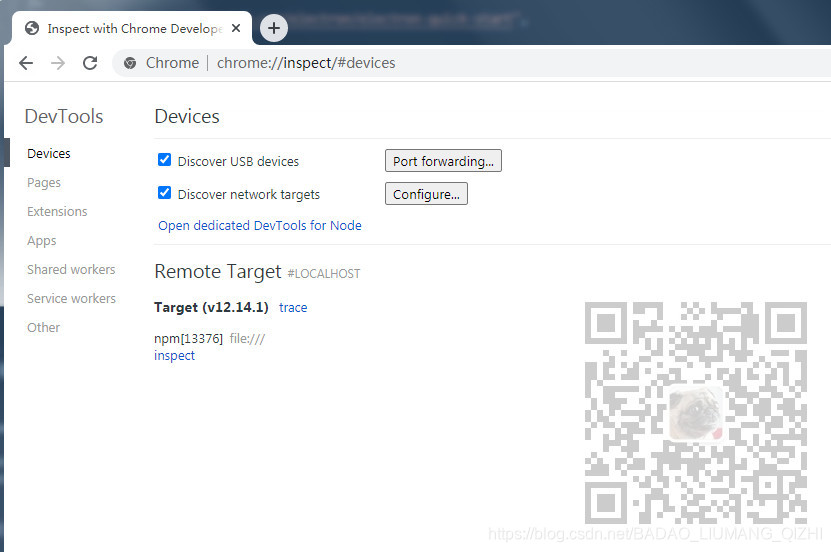Click the file:/// target URL text
Viewport: 831px width, 552px height.
click(247, 339)
